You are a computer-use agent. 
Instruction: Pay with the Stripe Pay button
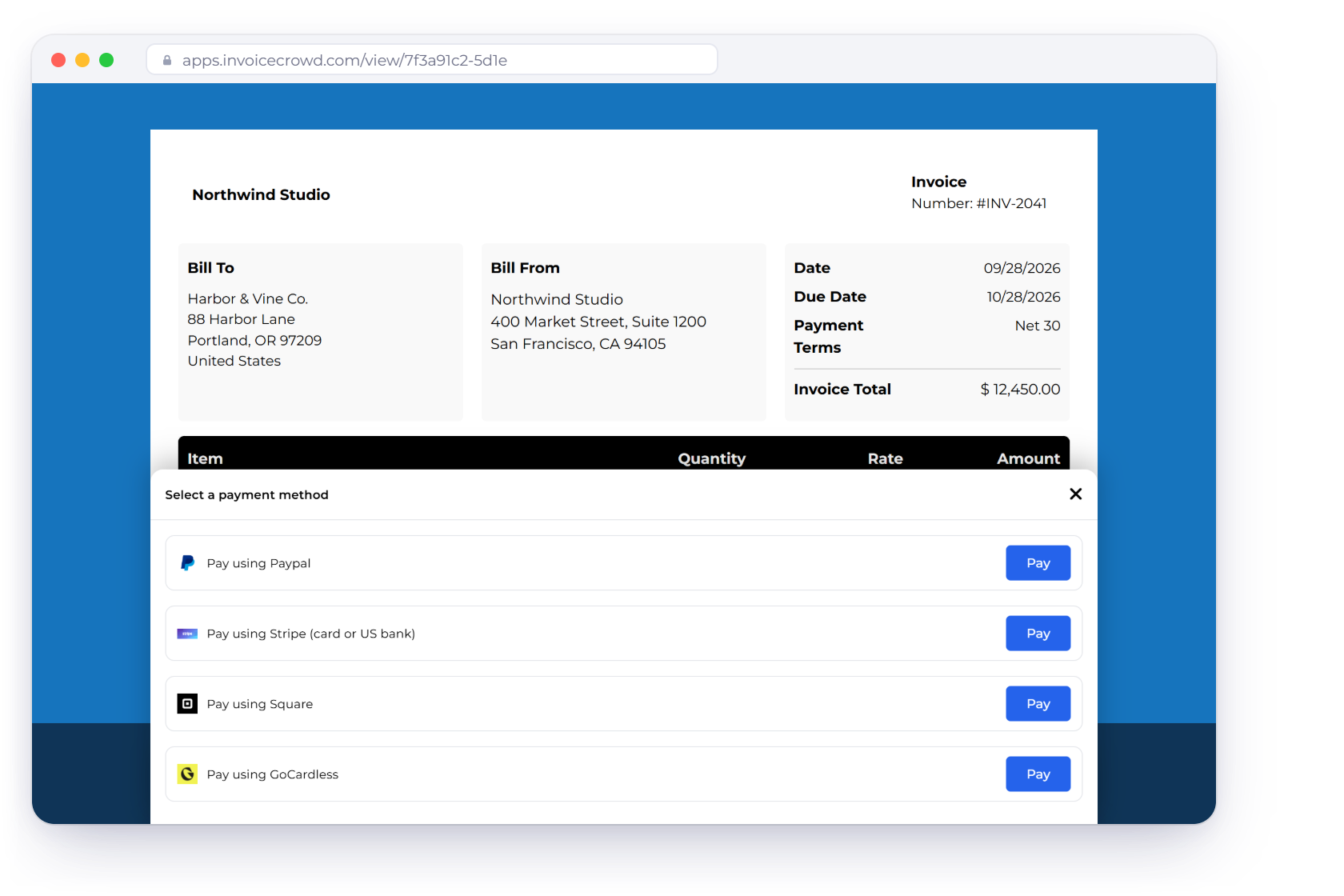pyautogui.click(x=1038, y=634)
